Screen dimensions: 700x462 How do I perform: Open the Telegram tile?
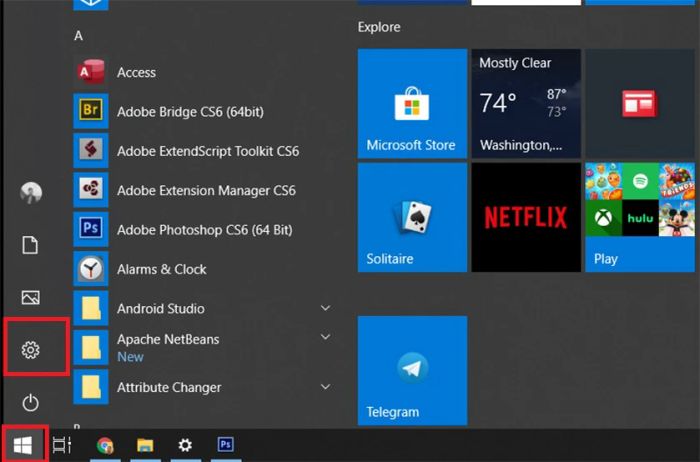tap(412, 370)
